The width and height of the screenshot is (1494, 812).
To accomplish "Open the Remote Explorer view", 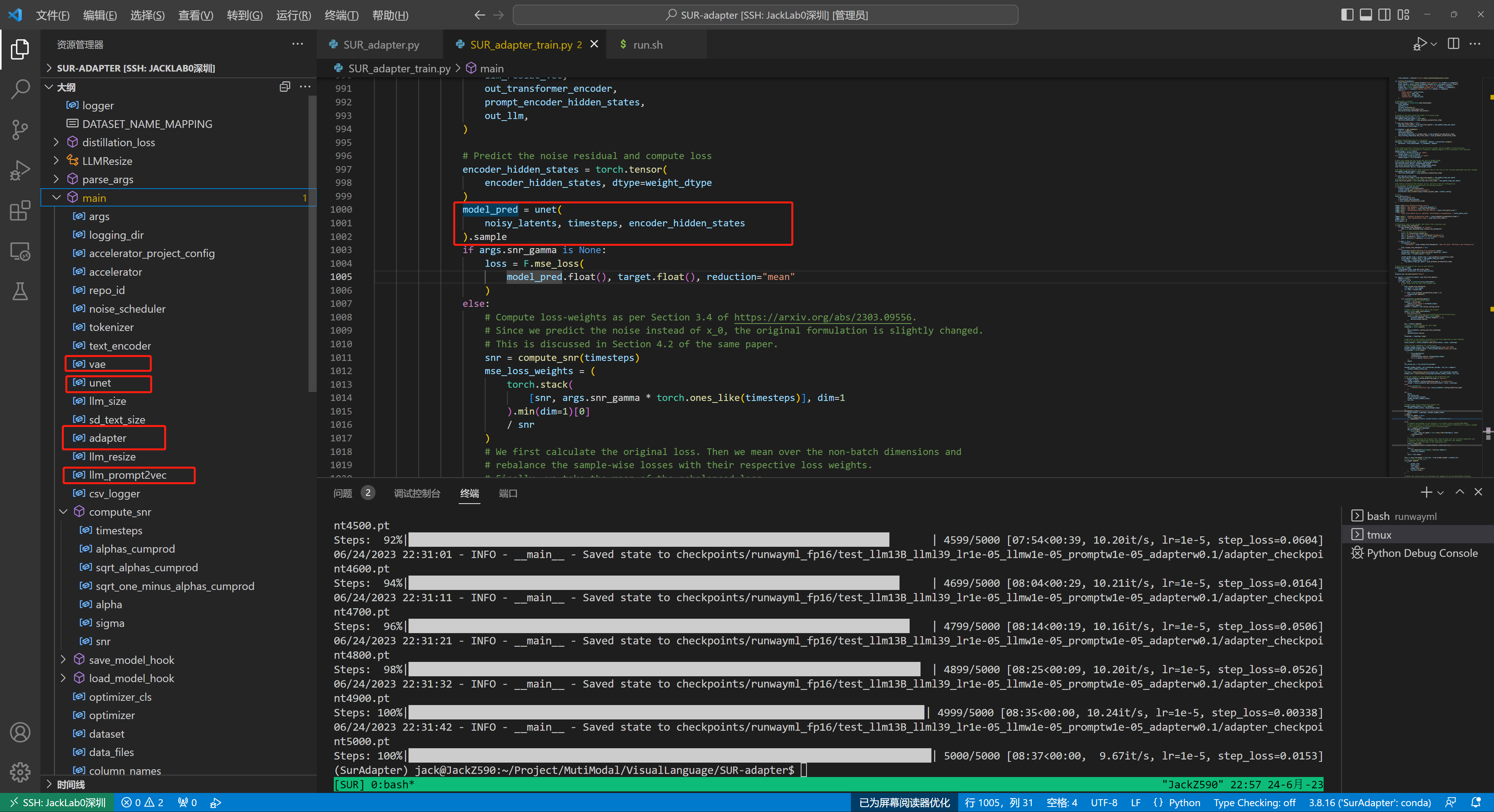I will (20, 251).
